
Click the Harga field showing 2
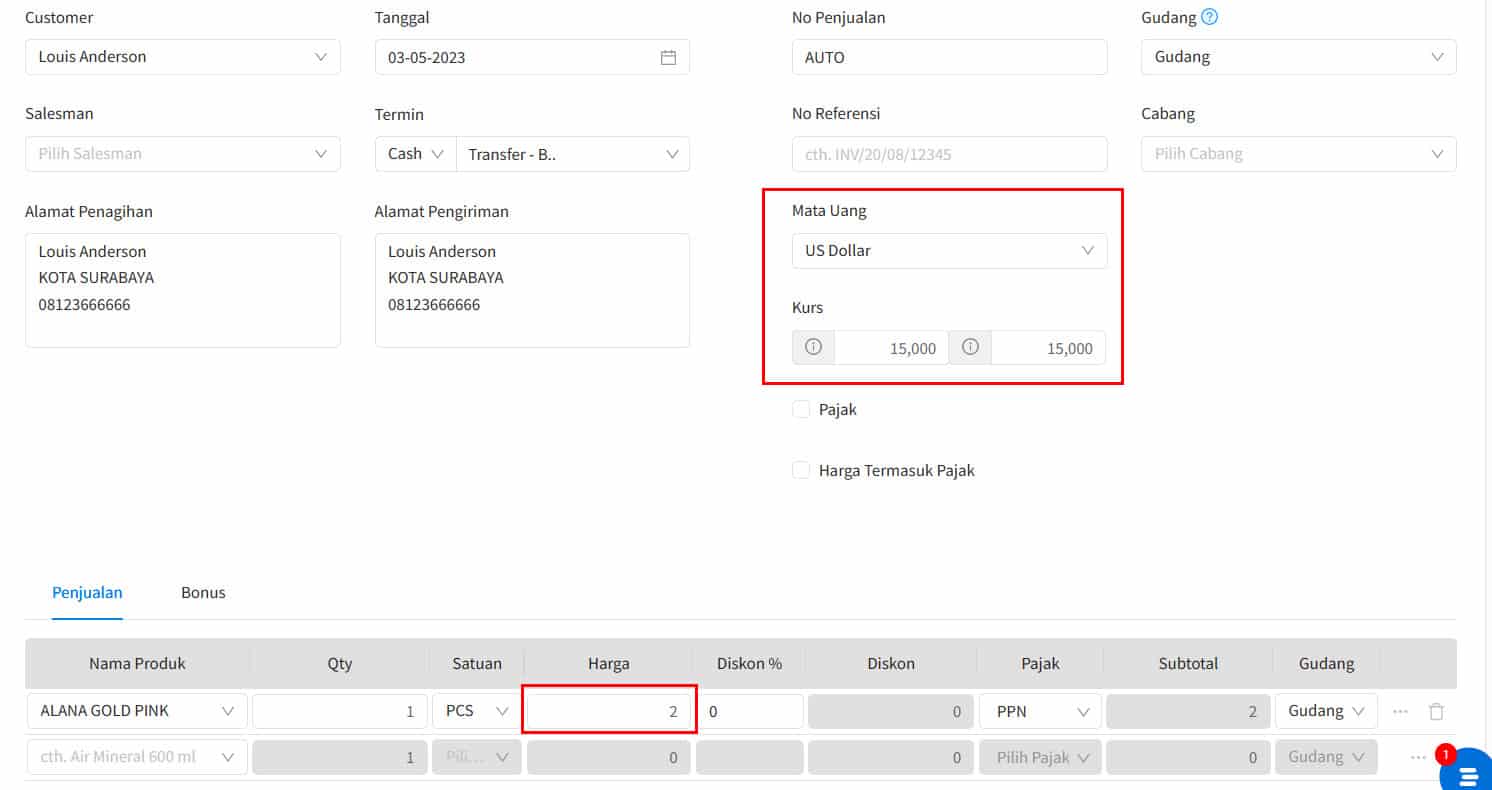click(x=609, y=711)
